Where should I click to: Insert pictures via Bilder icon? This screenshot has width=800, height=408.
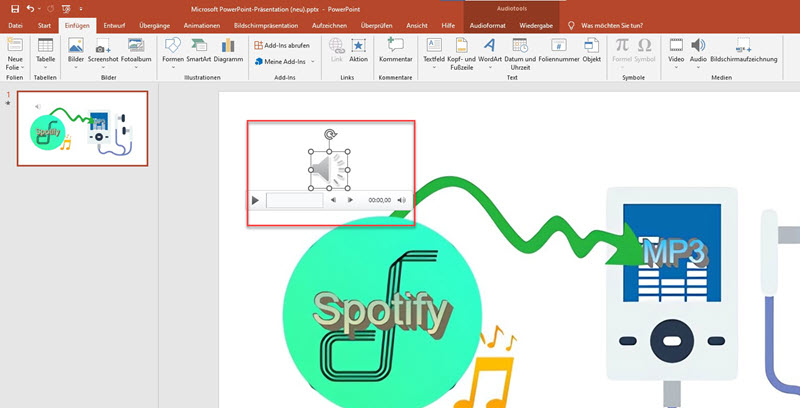point(76,45)
